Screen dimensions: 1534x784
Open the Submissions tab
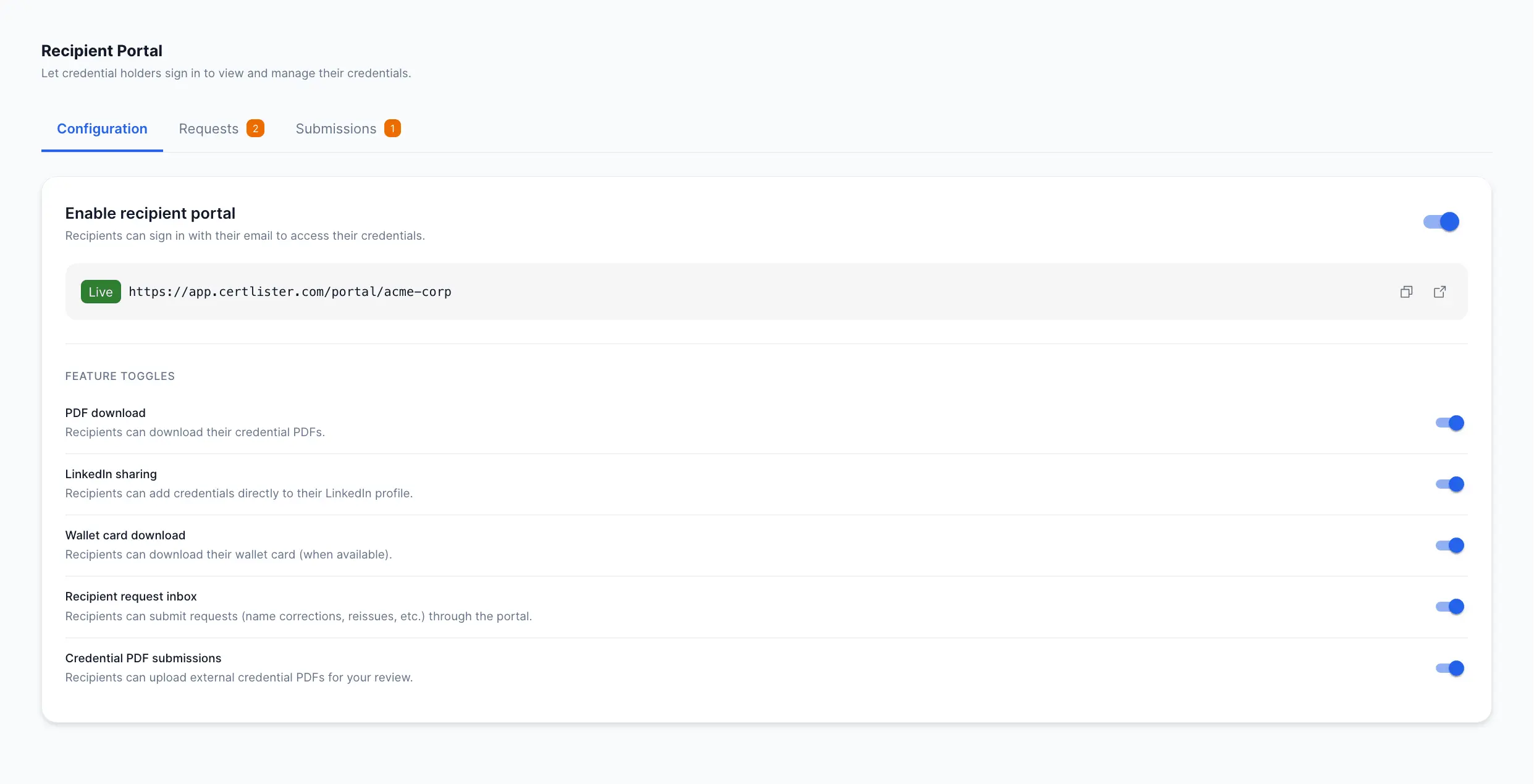(335, 129)
